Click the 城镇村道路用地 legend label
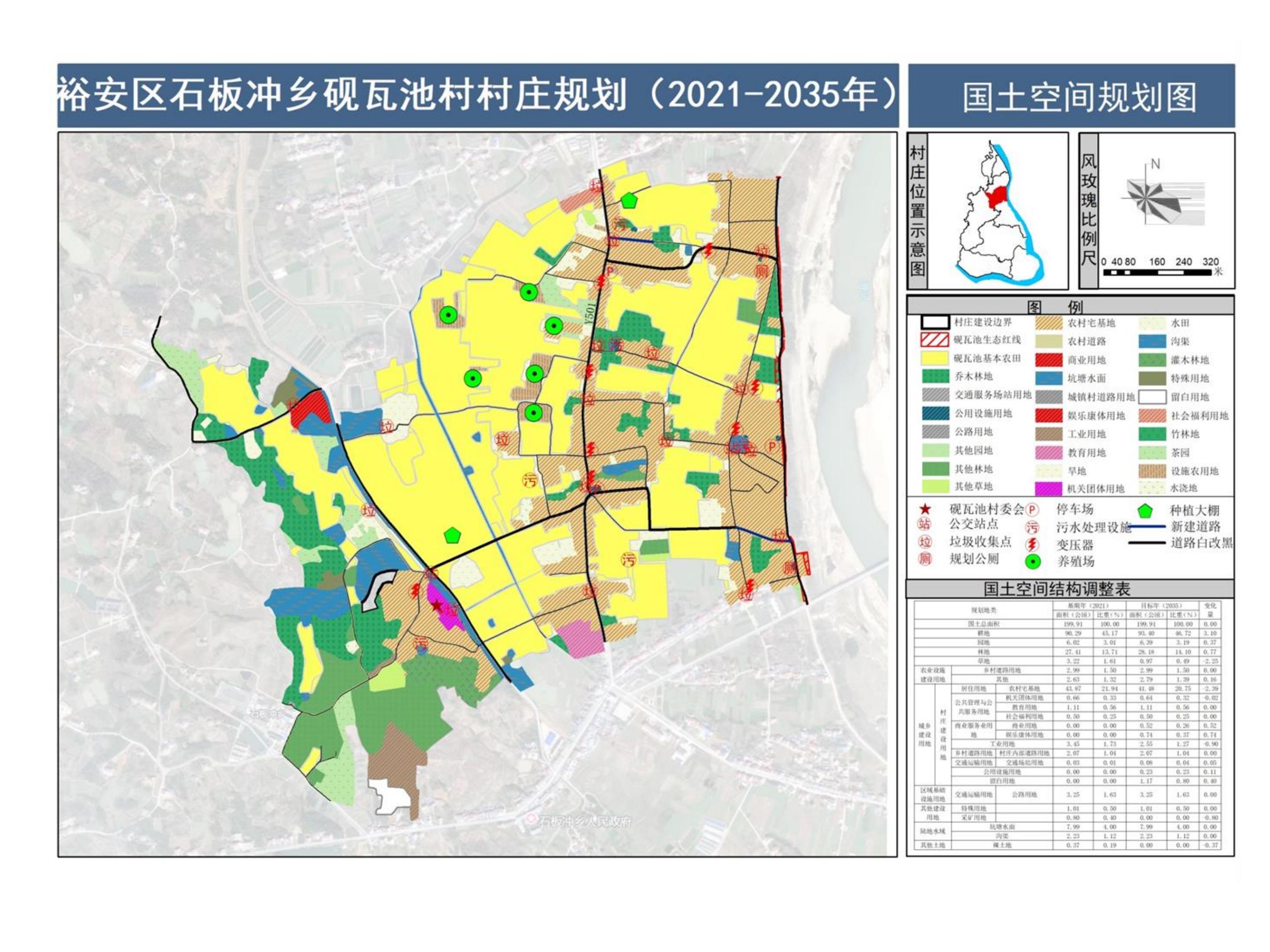Image resolution: width=1270 pixels, height=952 pixels. (x=1101, y=397)
